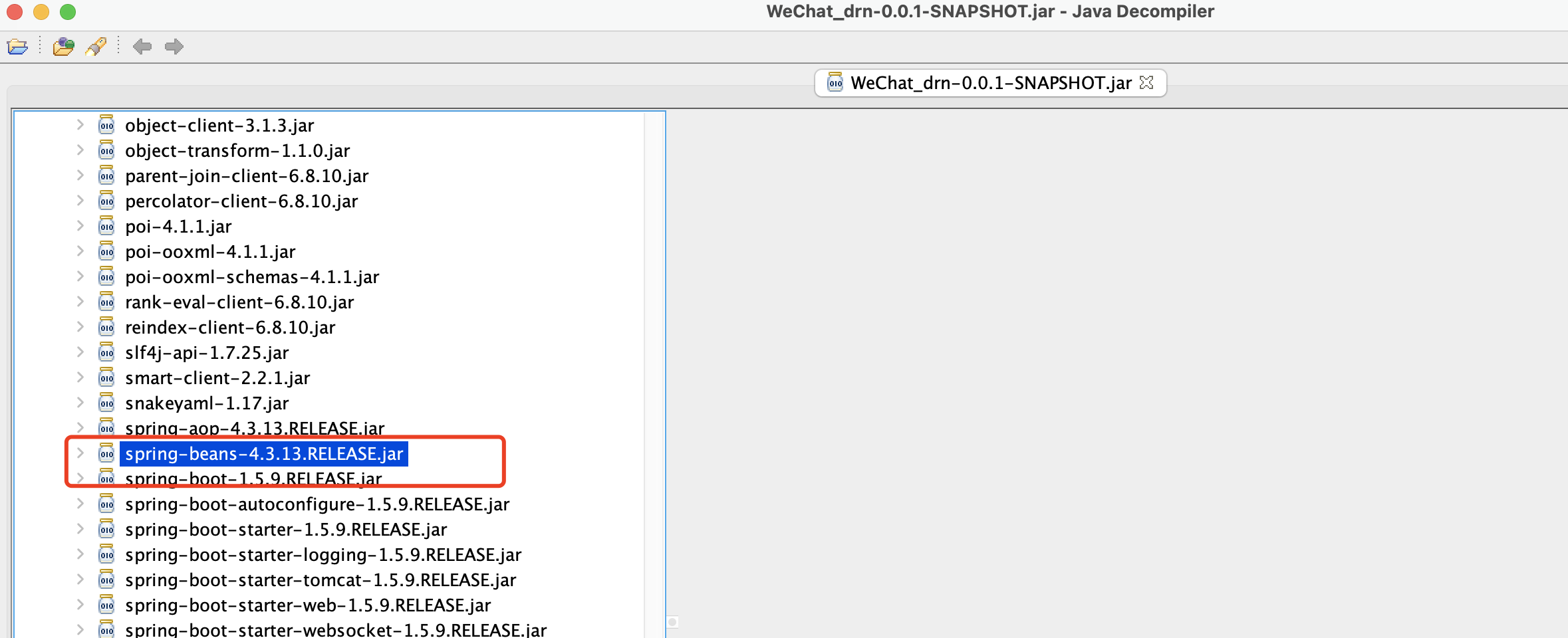Select the WeChat_drn-0.0.1-SNAPSHOT.jar tab

point(990,83)
